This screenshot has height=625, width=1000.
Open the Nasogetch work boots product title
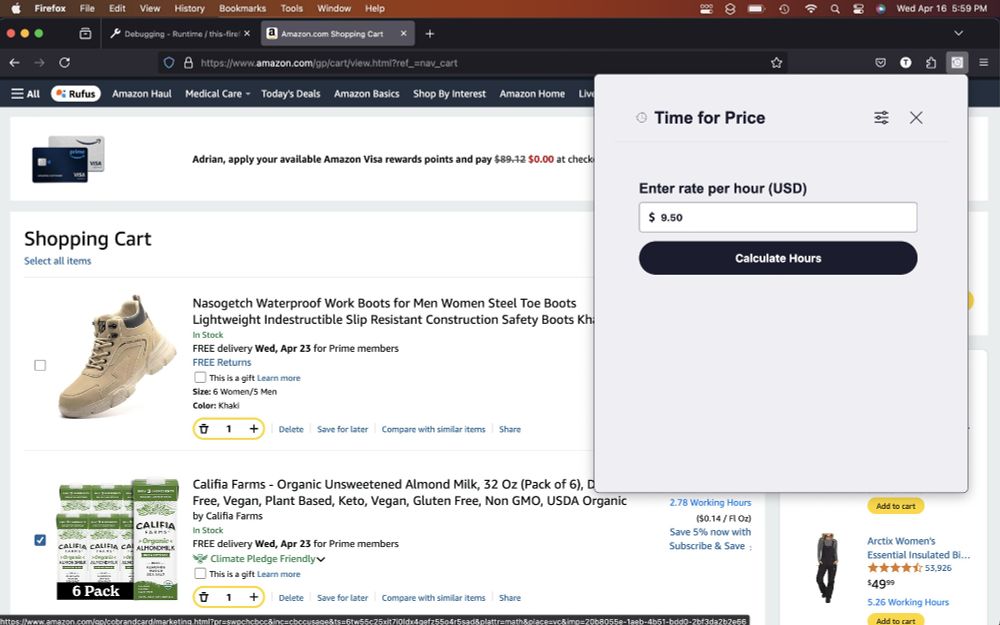click(x=393, y=311)
